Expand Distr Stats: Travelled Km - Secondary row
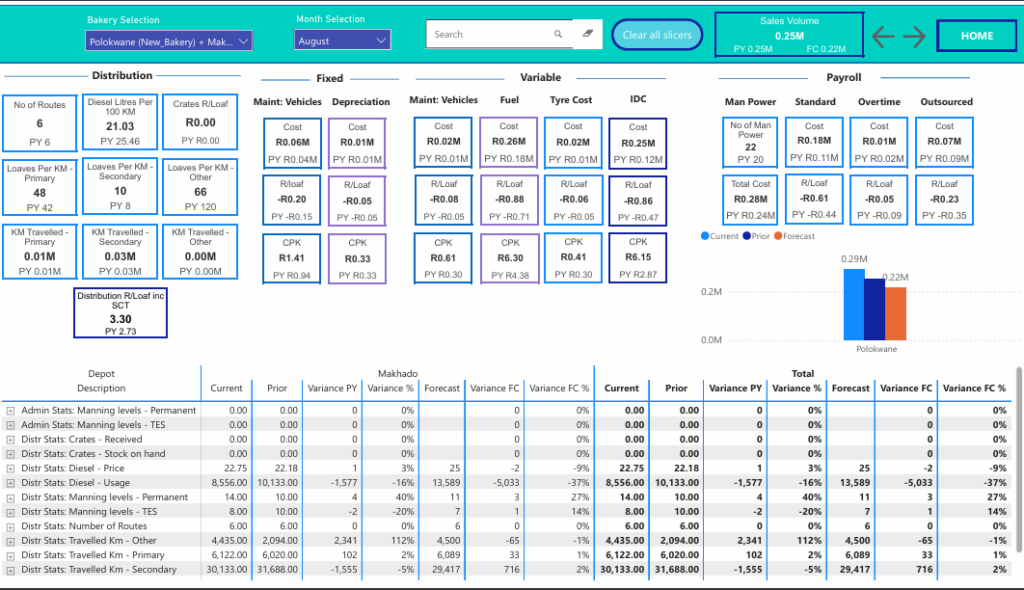This screenshot has height=590, width=1024. [x=11, y=570]
